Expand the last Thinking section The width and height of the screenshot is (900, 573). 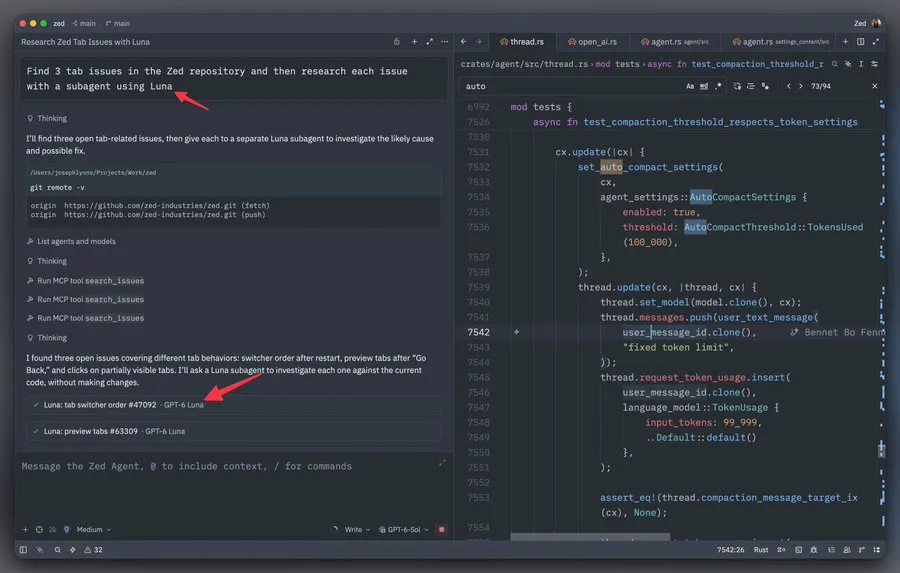tap(47, 338)
